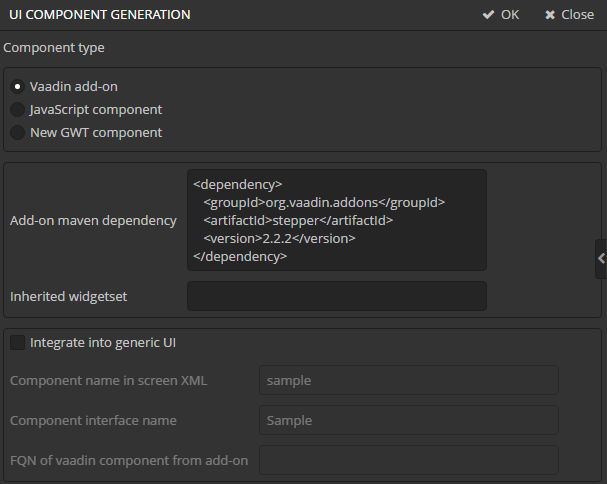Select the JavaScript component radio button
607x484 pixels.
click(x=17, y=110)
